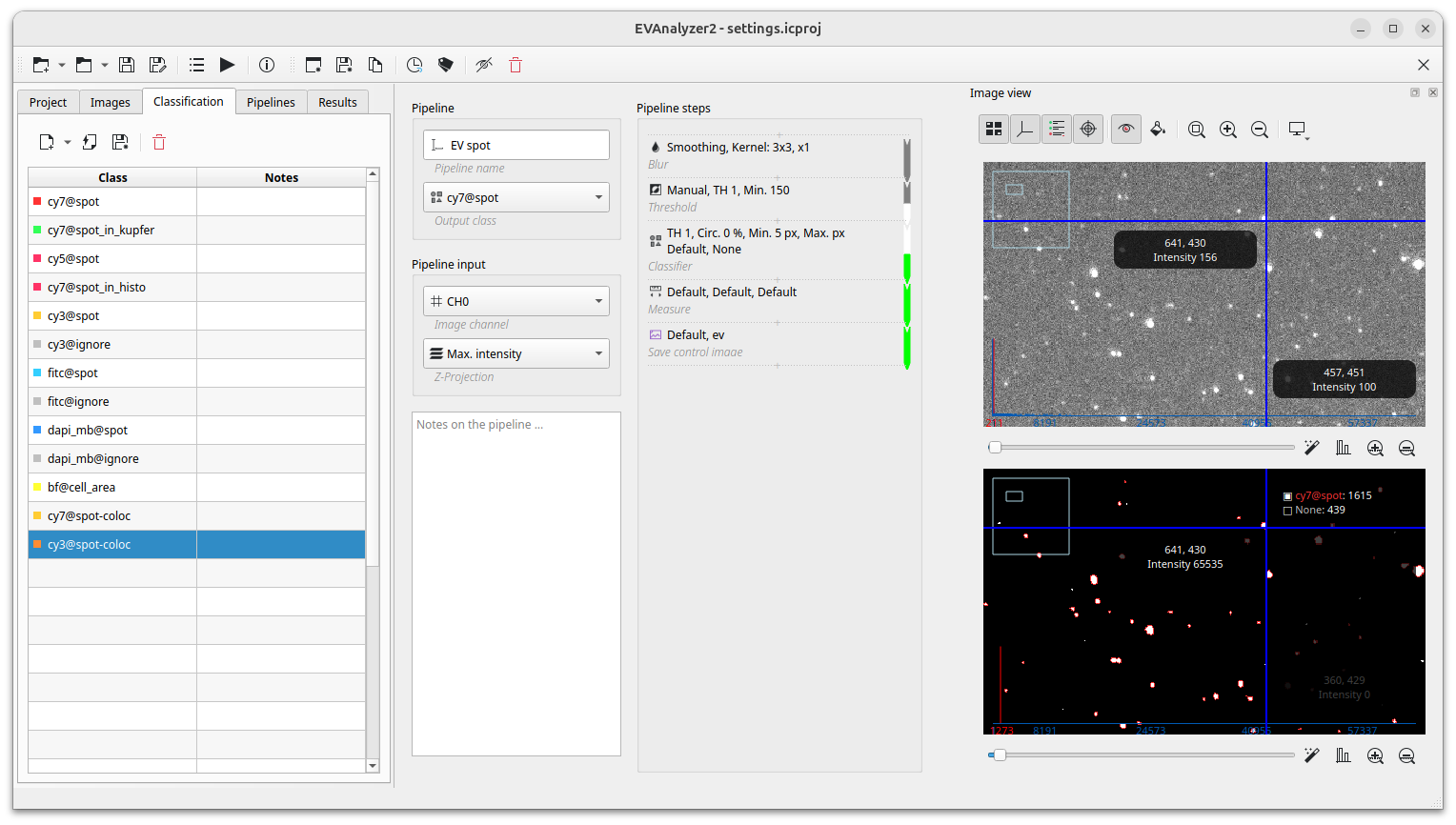Click the Notes column header
The image size is (1456, 825).
pyautogui.click(x=281, y=177)
